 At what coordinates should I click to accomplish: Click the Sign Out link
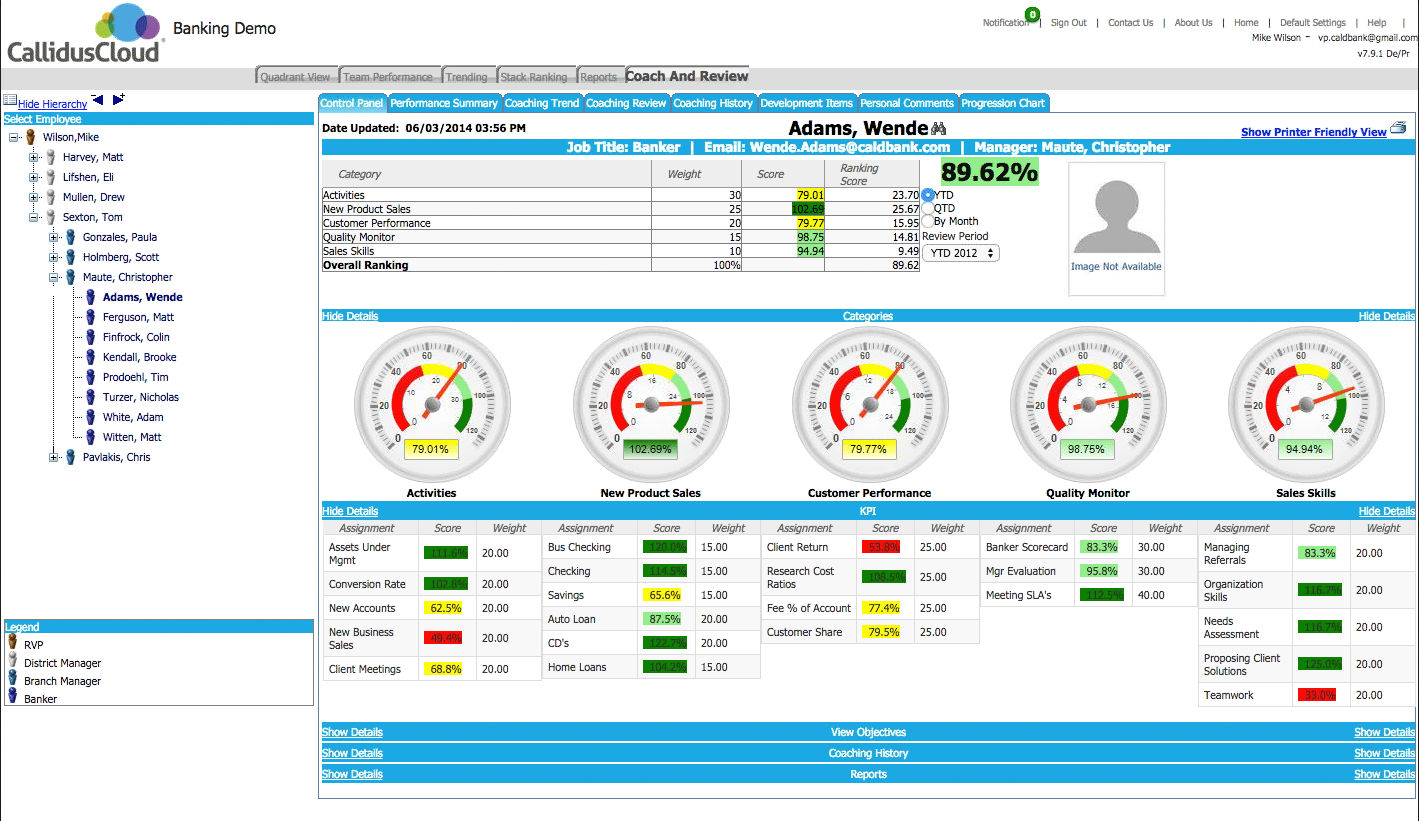1068,22
